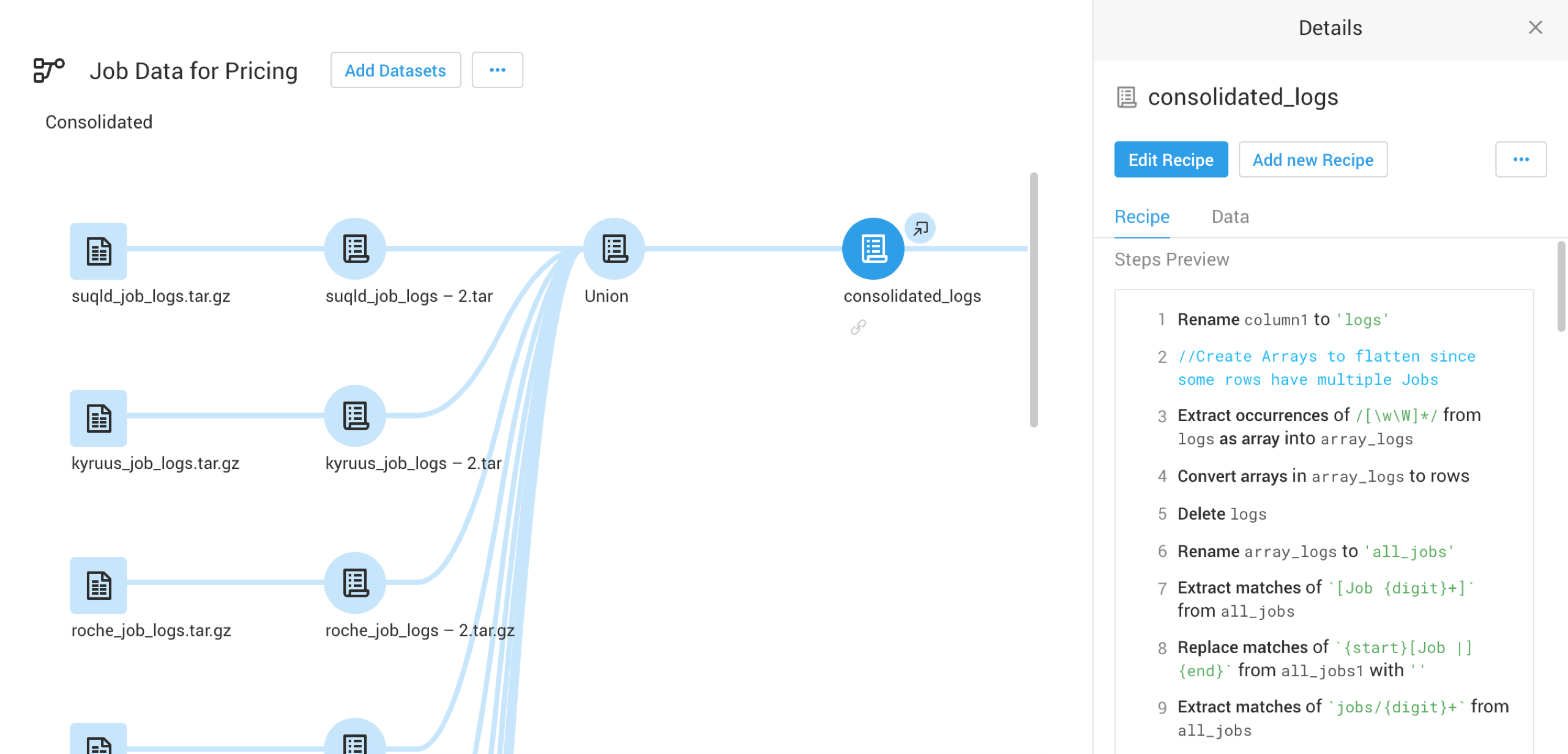Click the Union recipe node
The width and height of the screenshot is (1568, 754).
pyautogui.click(x=614, y=249)
